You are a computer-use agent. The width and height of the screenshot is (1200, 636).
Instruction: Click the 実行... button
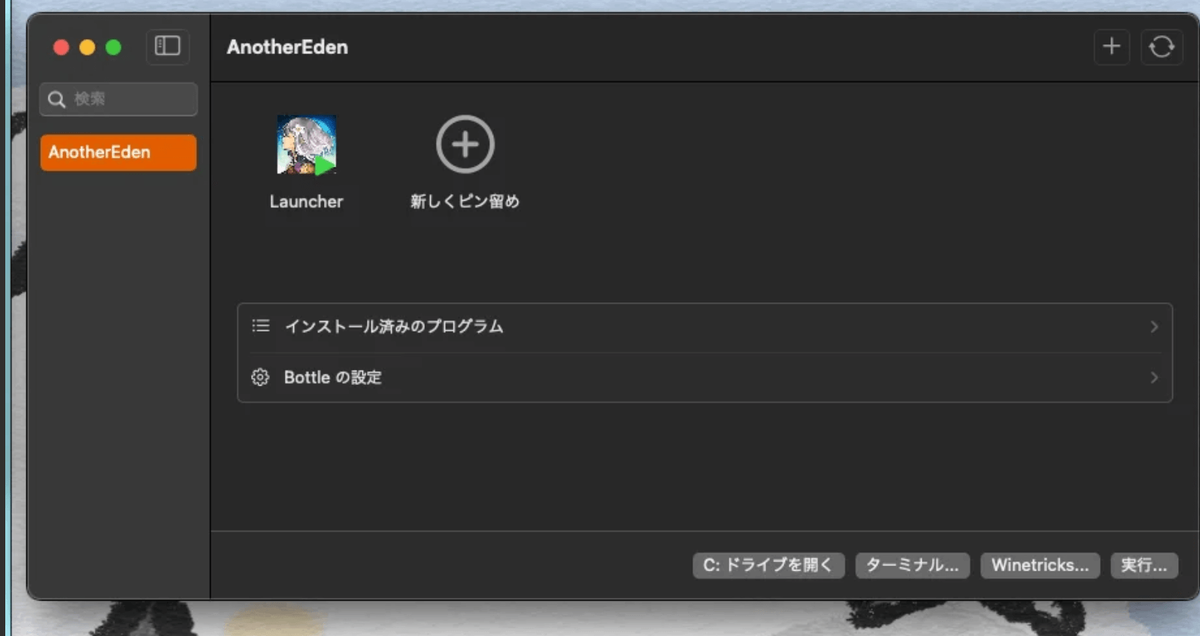1144,565
